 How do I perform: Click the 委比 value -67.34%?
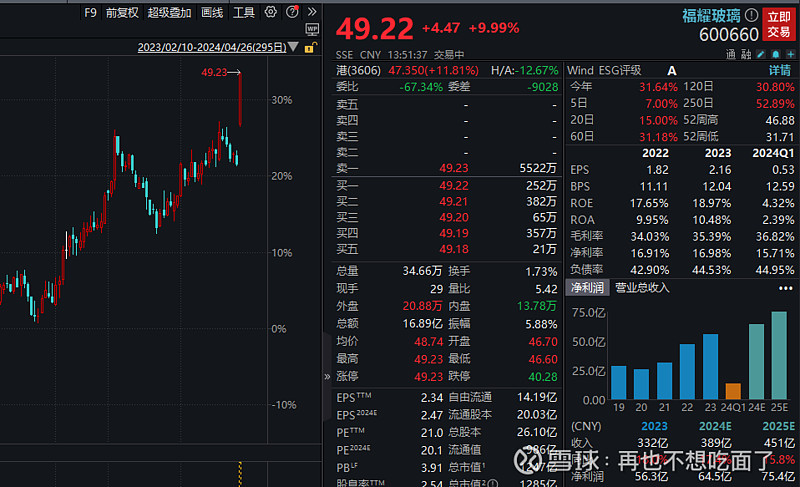click(x=421, y=87)
